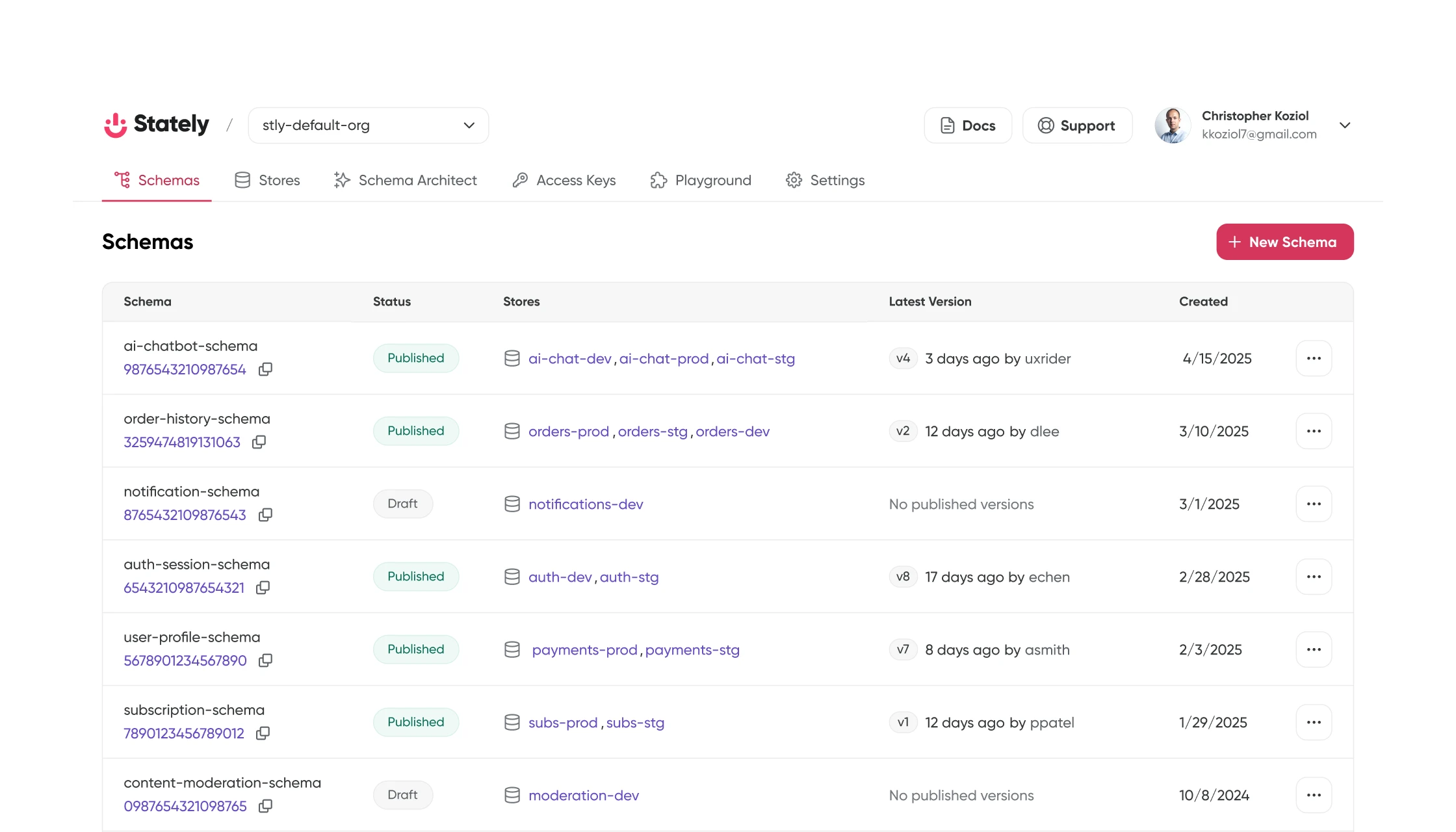Click the store icon in ai-chatbot-schema row

click(x=512, y=359)
